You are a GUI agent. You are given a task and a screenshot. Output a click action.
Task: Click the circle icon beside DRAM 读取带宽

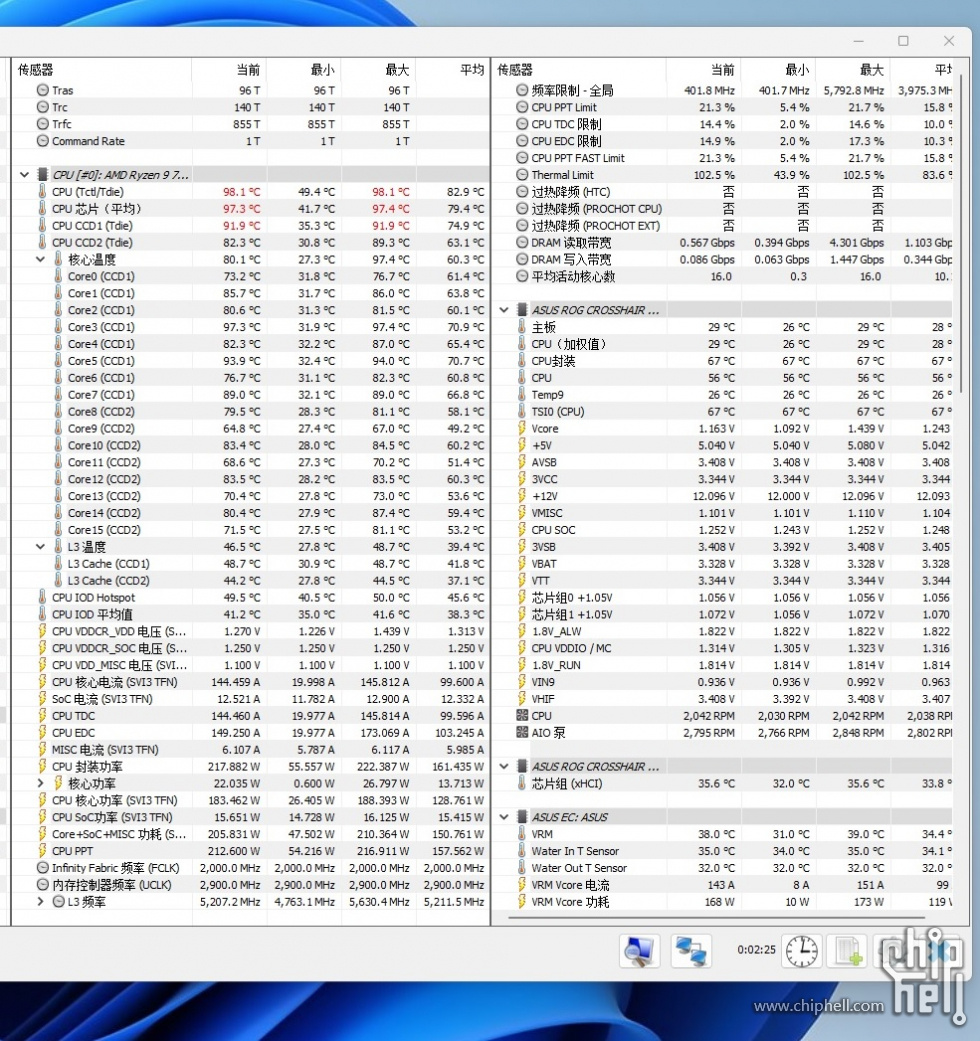(522, 242)
